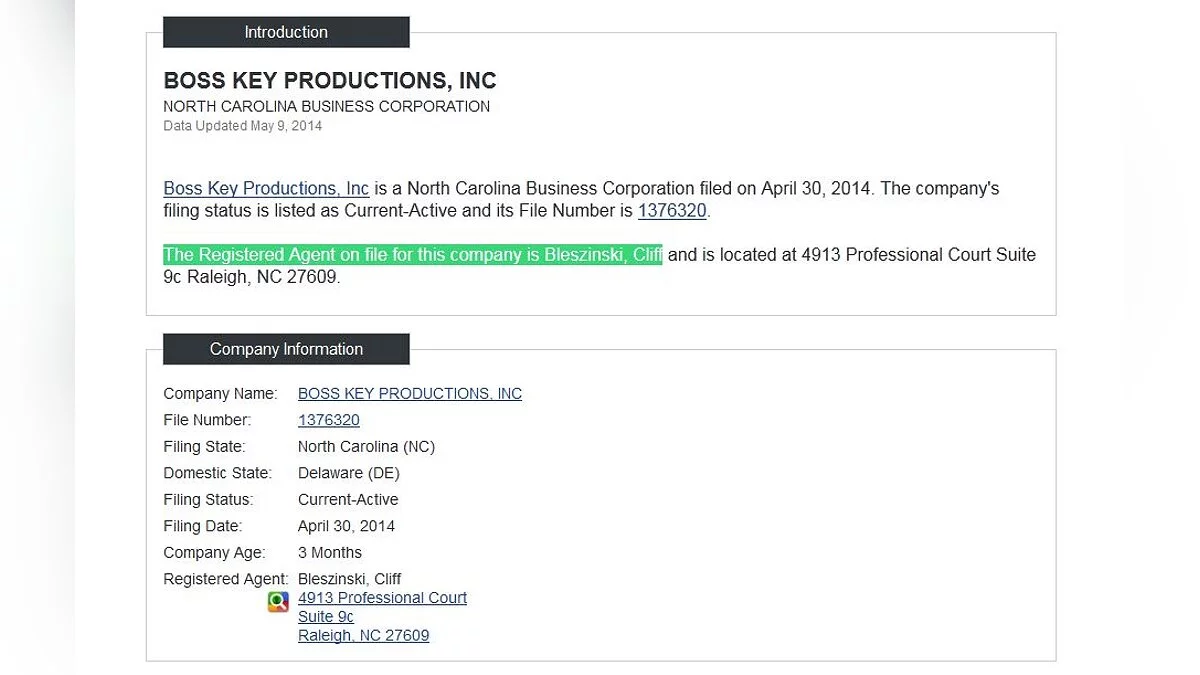This screenshot has width=1200, height=675.
Task: Open BOSS KEY PRODUCTIONS, INC link beside Company Name
Action: tap(409, 394)
